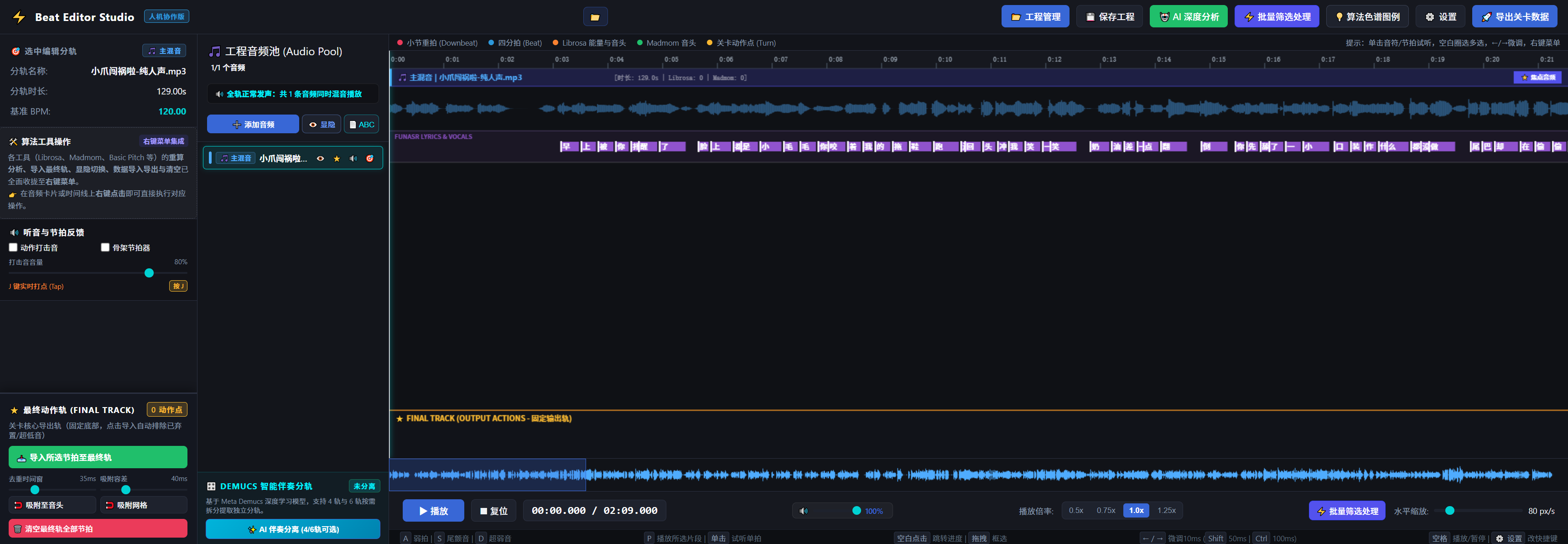Viewport: 1568px width, 544px height.
Task: Click the 复位 reset button
Action: click(493, 511)
